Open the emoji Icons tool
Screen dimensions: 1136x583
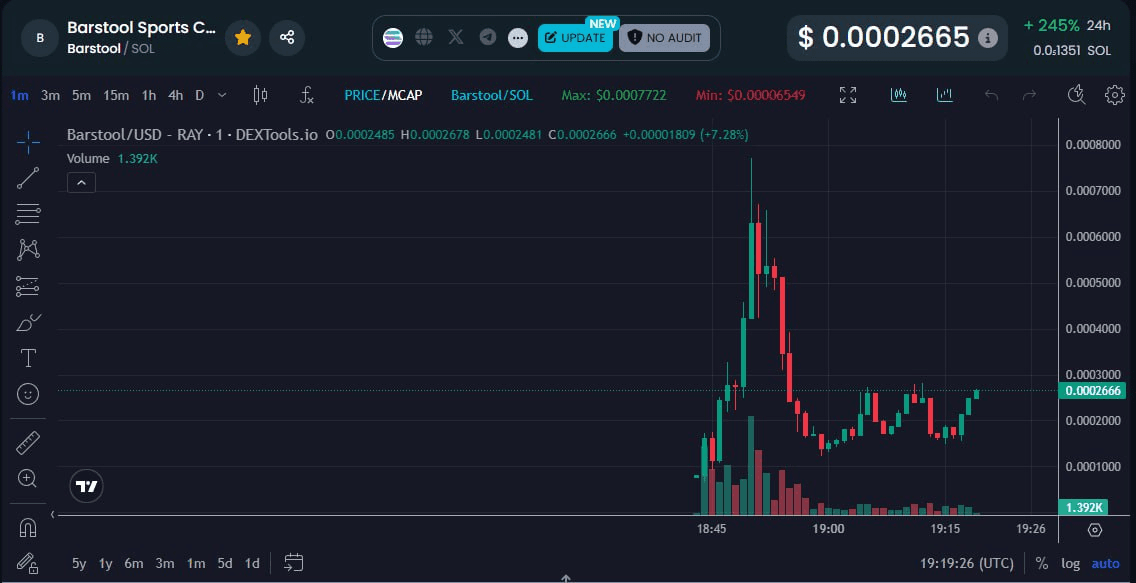coord(28,394)
